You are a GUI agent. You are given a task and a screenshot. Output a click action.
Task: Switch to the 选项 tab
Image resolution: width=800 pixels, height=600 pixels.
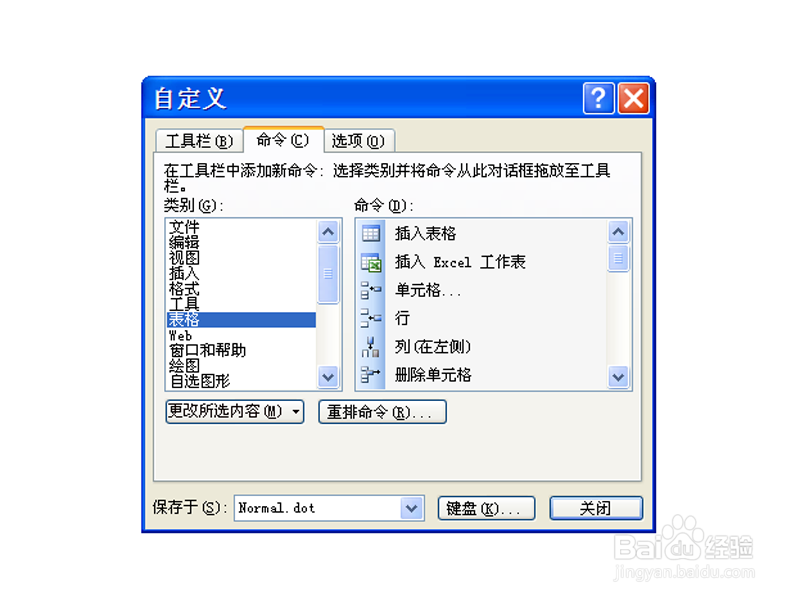[358, 141]
